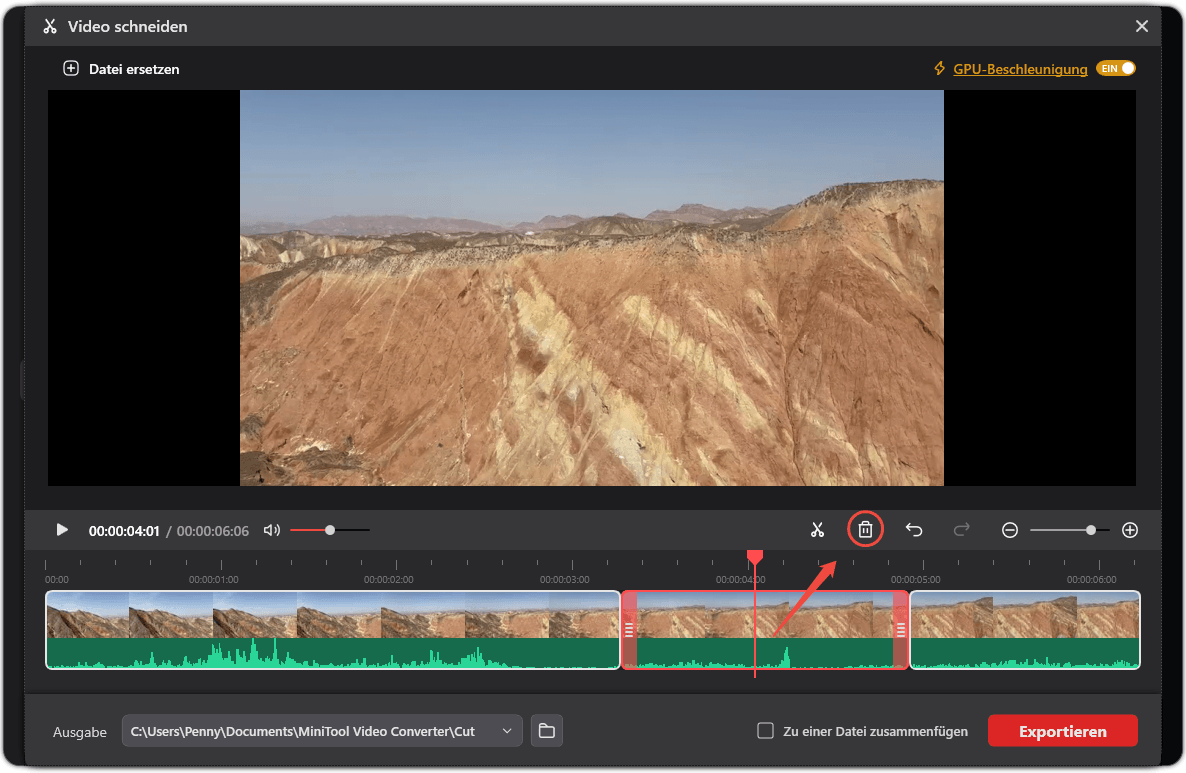Zoom out the timeline with minus icon
1186x773 pixels.
(1010, 530)
